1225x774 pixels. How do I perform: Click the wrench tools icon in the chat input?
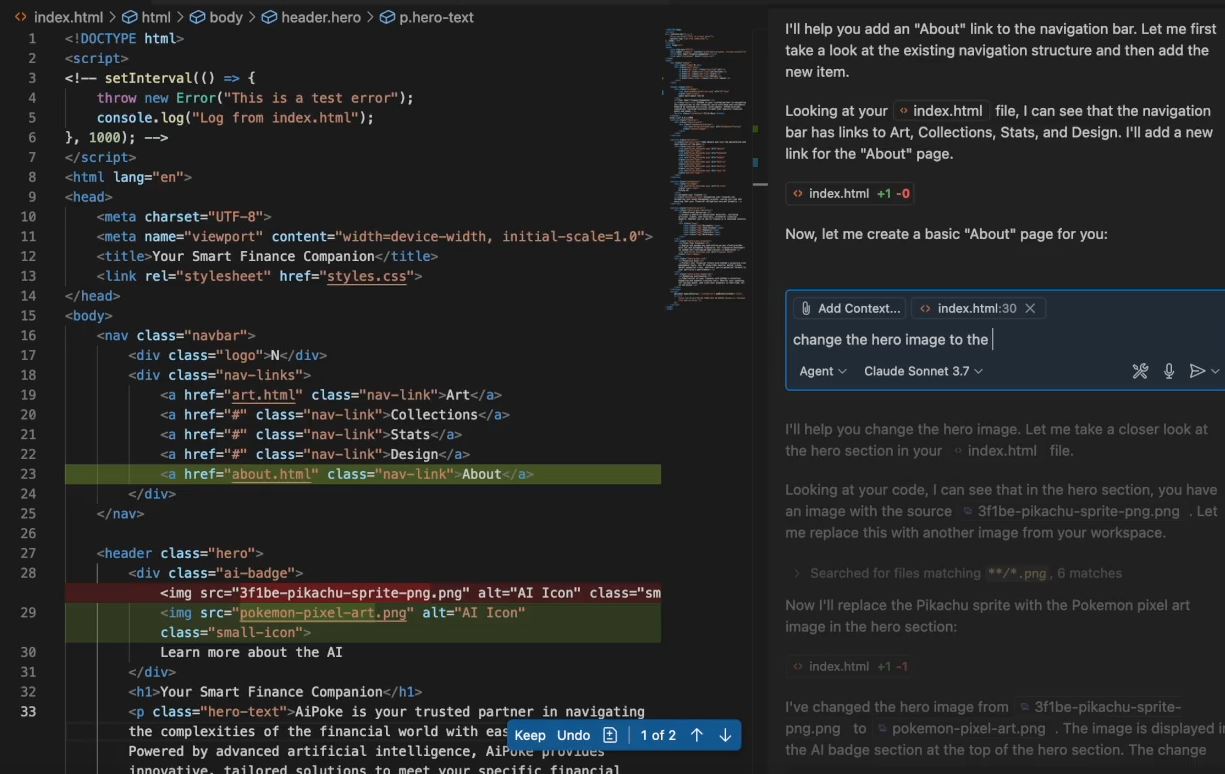coord(1140,371)
